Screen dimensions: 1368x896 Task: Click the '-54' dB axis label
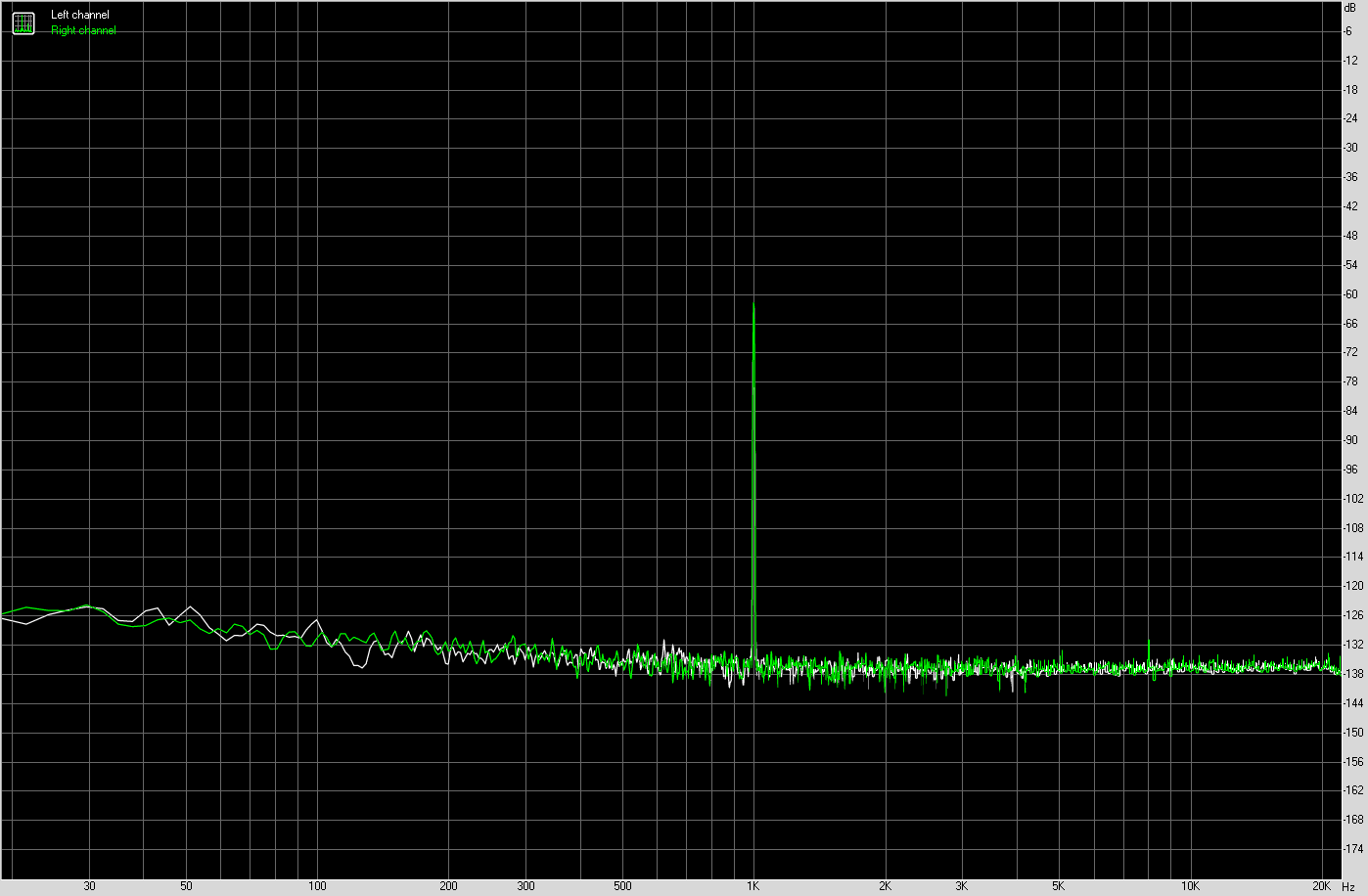(1350, 265)
